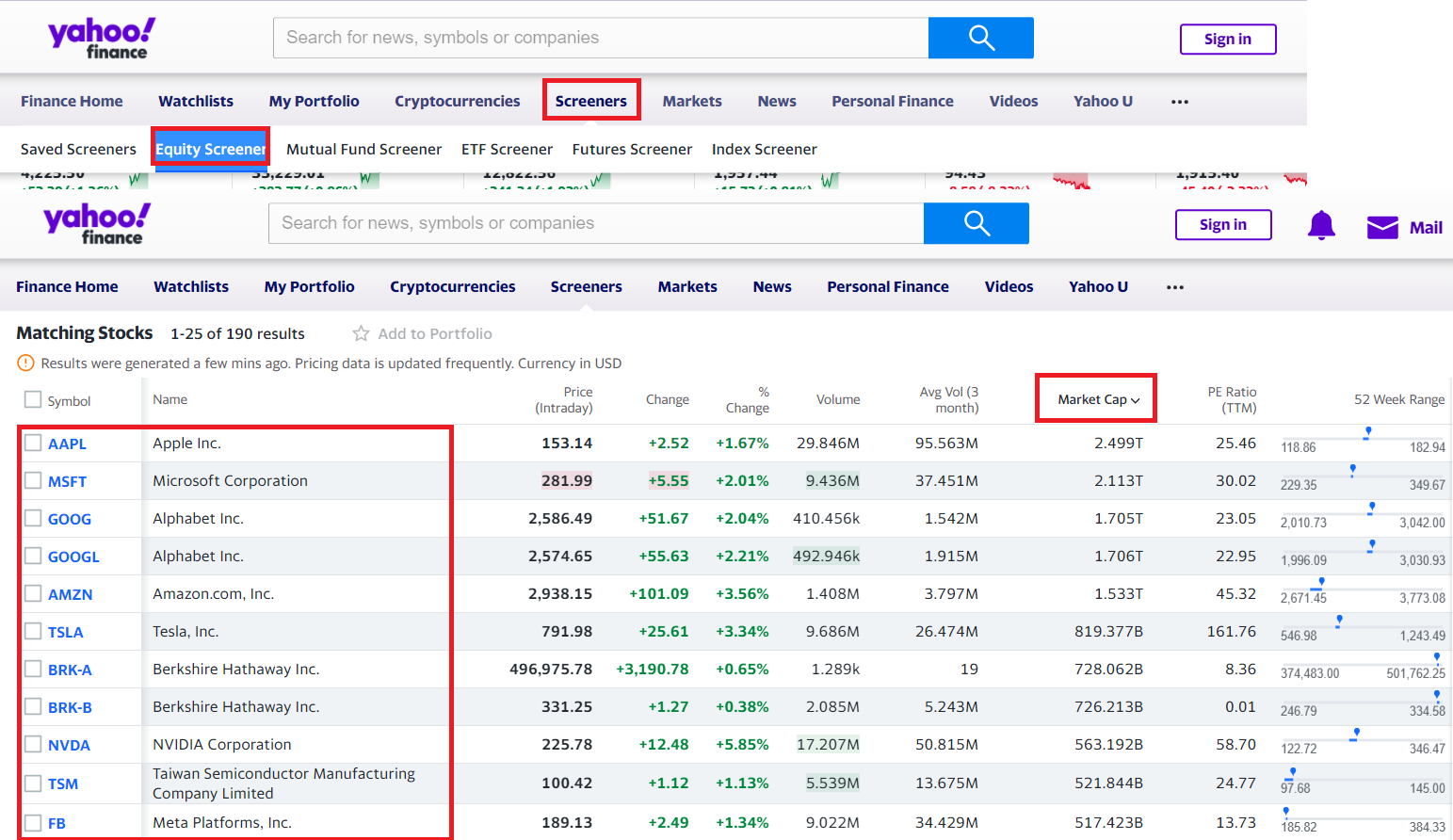Open the AAPL ticker link
This screenshot has width=1453, height=840.
click(67, 444)
